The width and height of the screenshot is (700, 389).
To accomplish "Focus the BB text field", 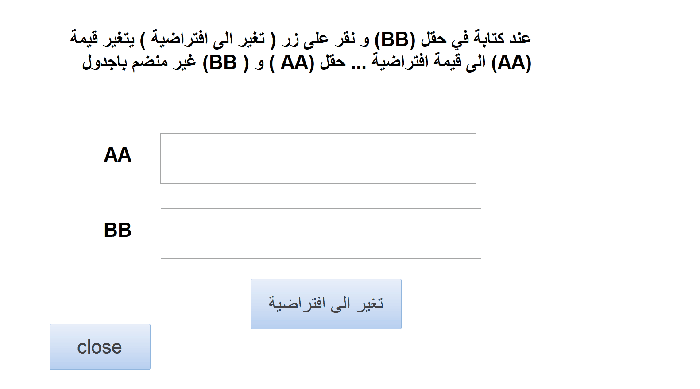I will click(x=321, y=233).
